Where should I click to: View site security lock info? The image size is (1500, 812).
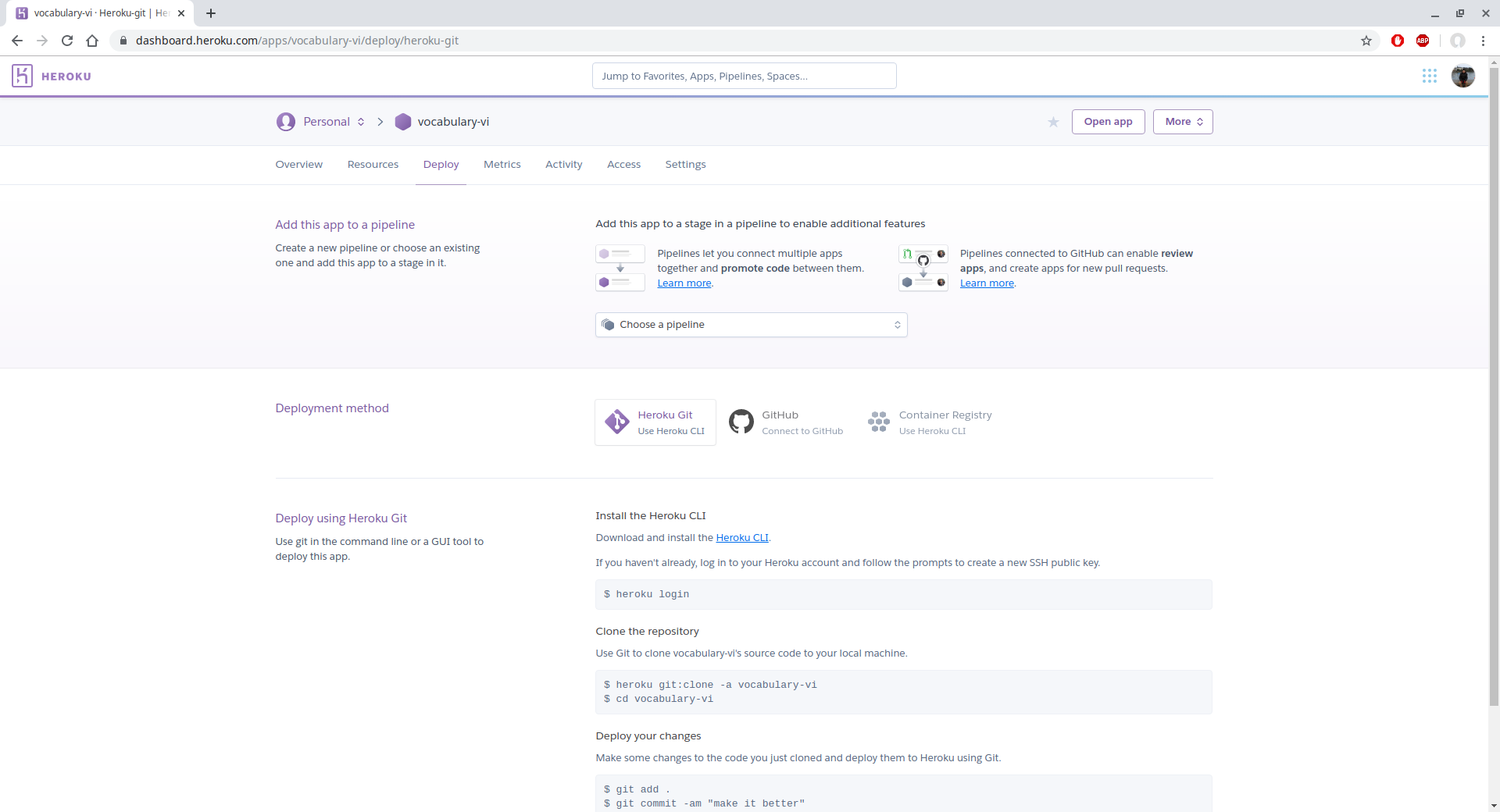(x=123, y=41)
